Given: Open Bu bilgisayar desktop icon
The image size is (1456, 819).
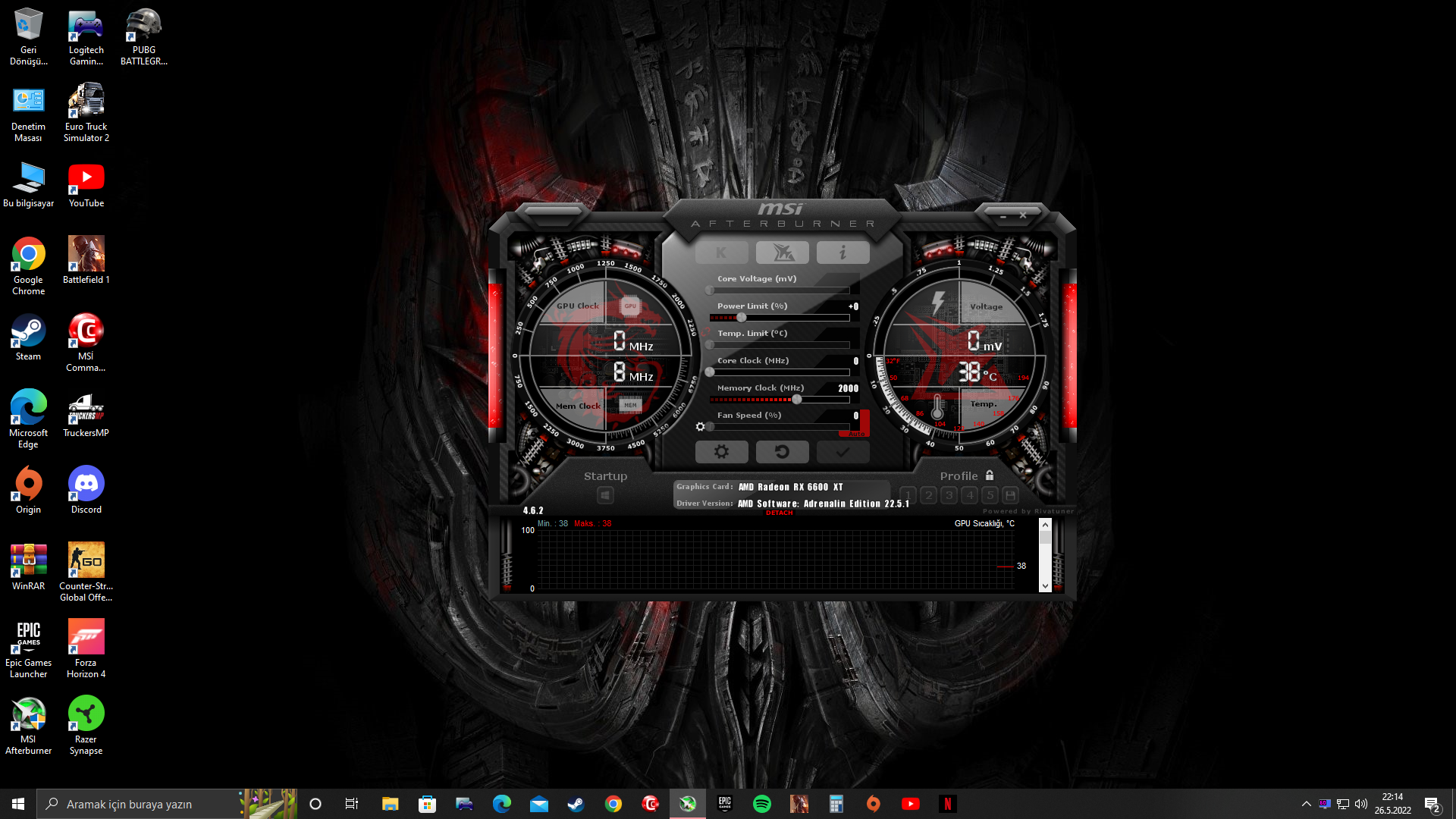Looking at the screenshot, I should 28,185.
